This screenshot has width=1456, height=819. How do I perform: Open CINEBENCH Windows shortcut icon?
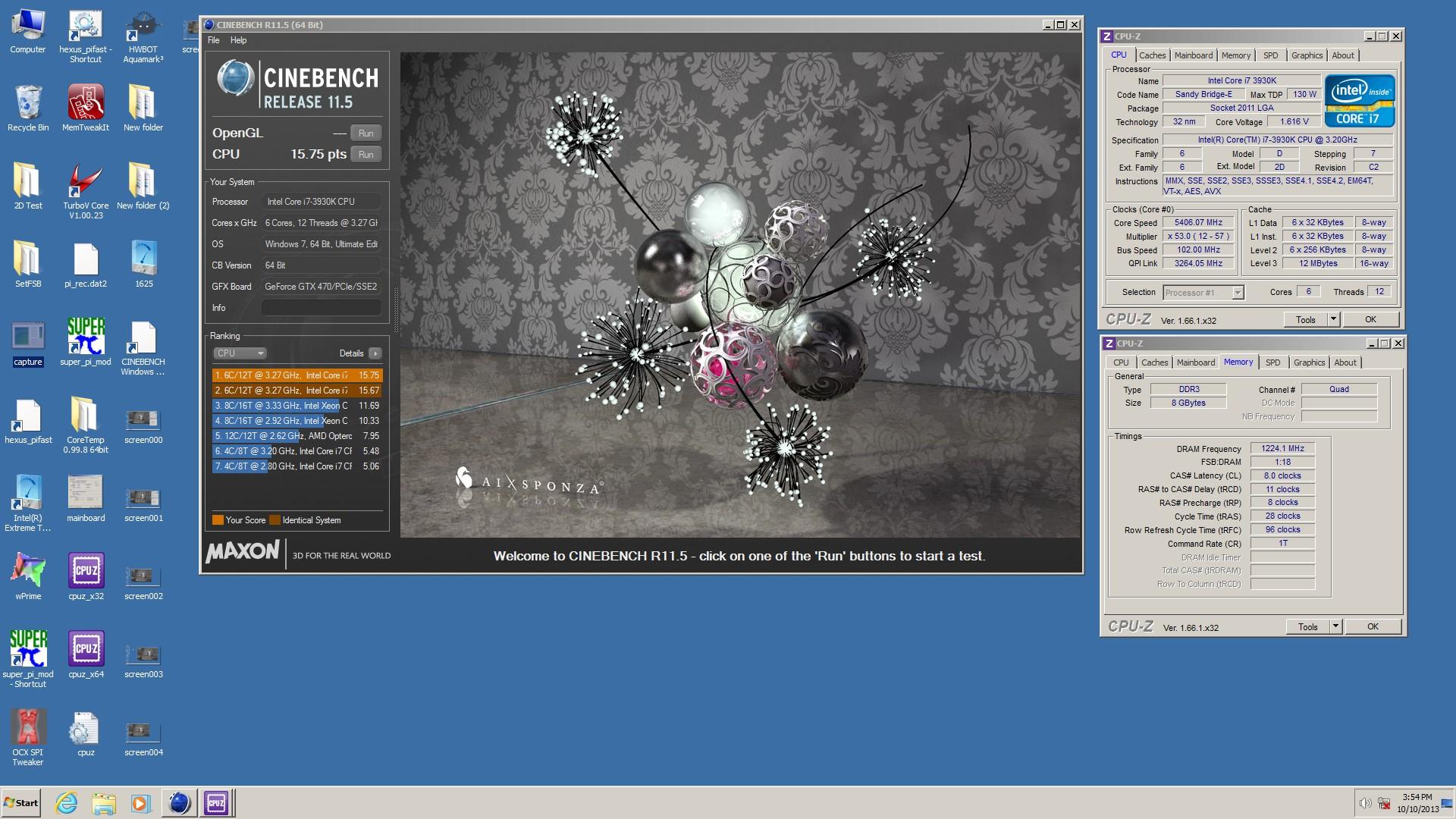tap(143, 347)
